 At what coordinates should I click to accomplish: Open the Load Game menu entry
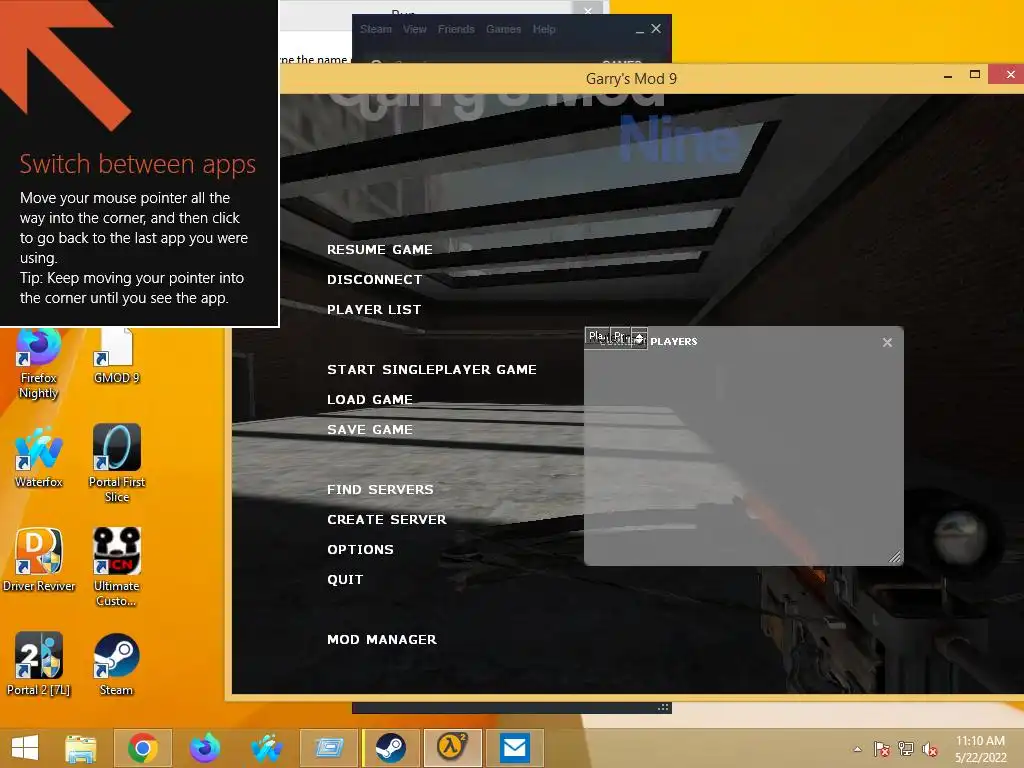pyautogui.click(x=370, y=400)
